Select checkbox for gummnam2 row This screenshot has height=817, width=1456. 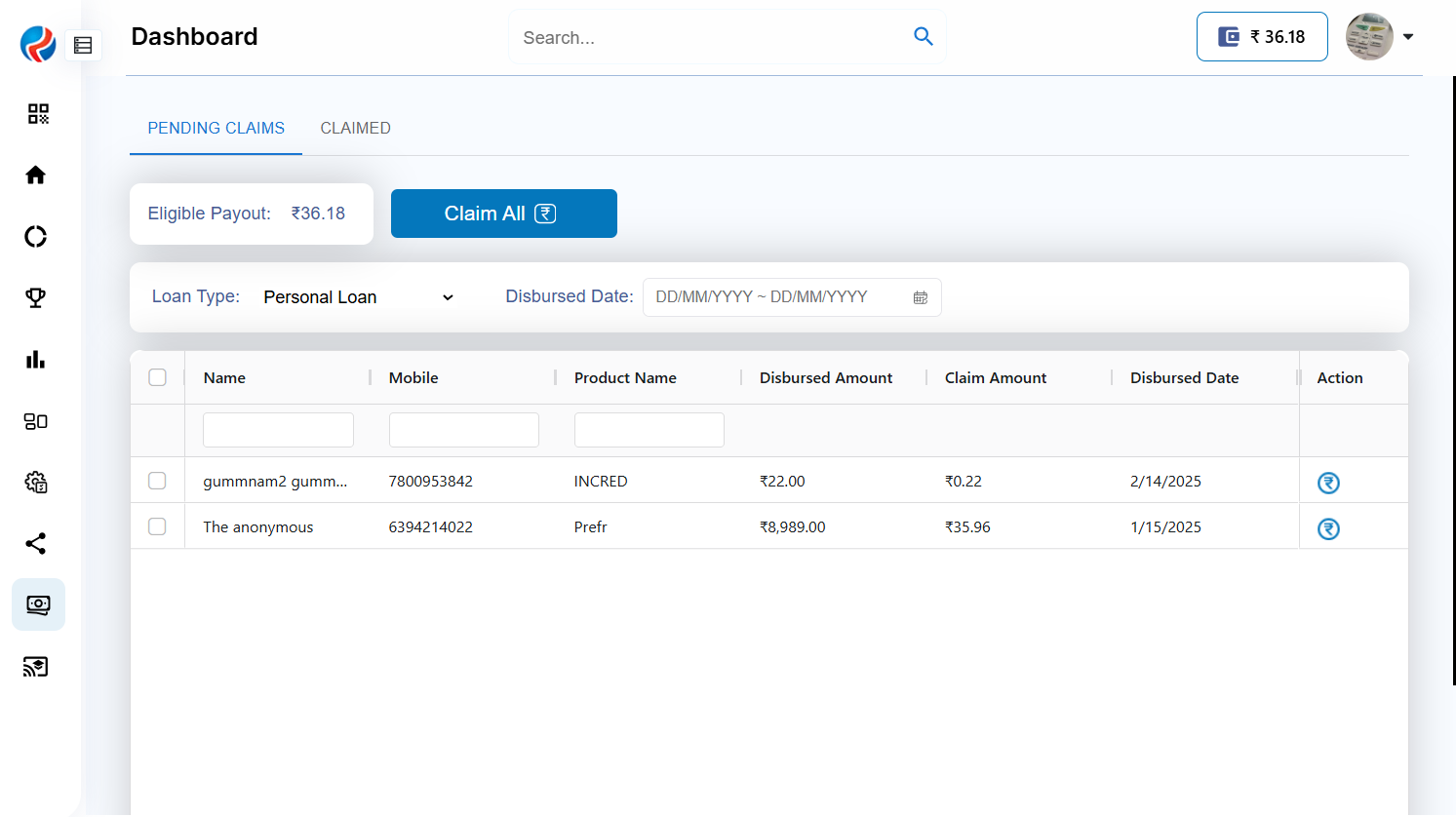click(157, 481)
